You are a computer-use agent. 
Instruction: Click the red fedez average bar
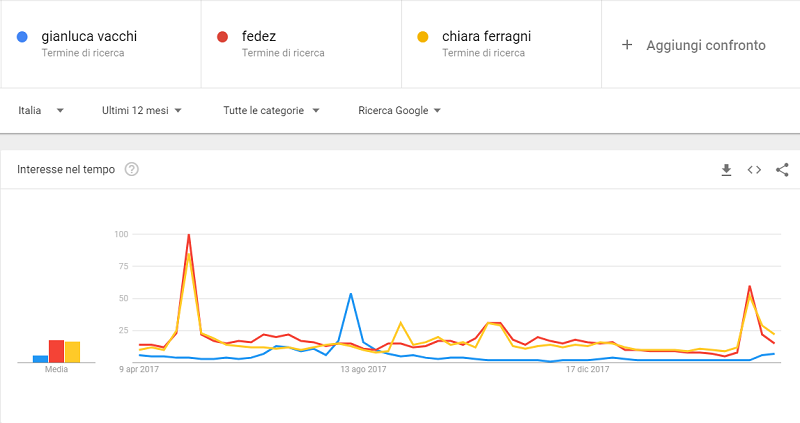point(56,351)
